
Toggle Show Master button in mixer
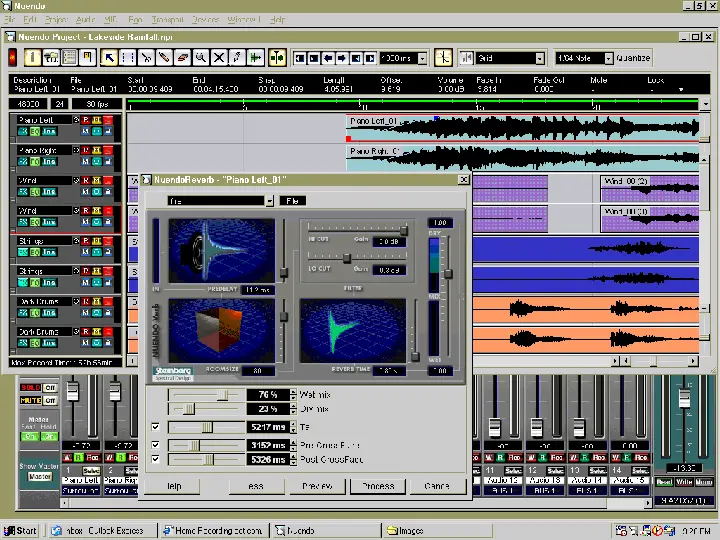click(x=39, y=477)
